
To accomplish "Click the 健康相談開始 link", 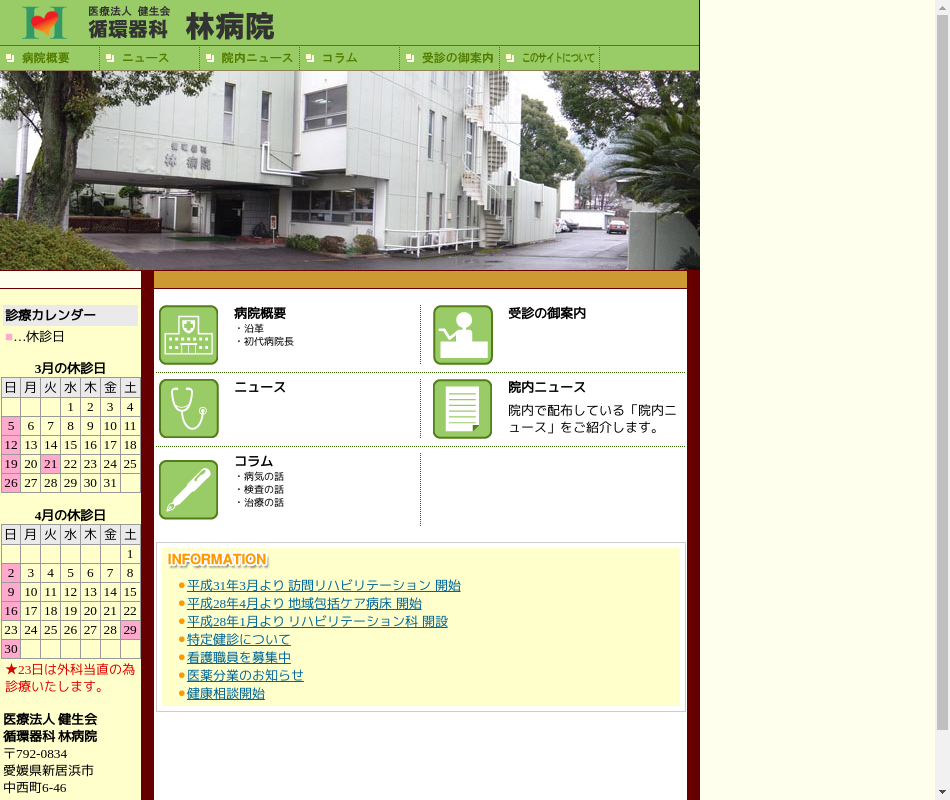I will tap(225, 694).
